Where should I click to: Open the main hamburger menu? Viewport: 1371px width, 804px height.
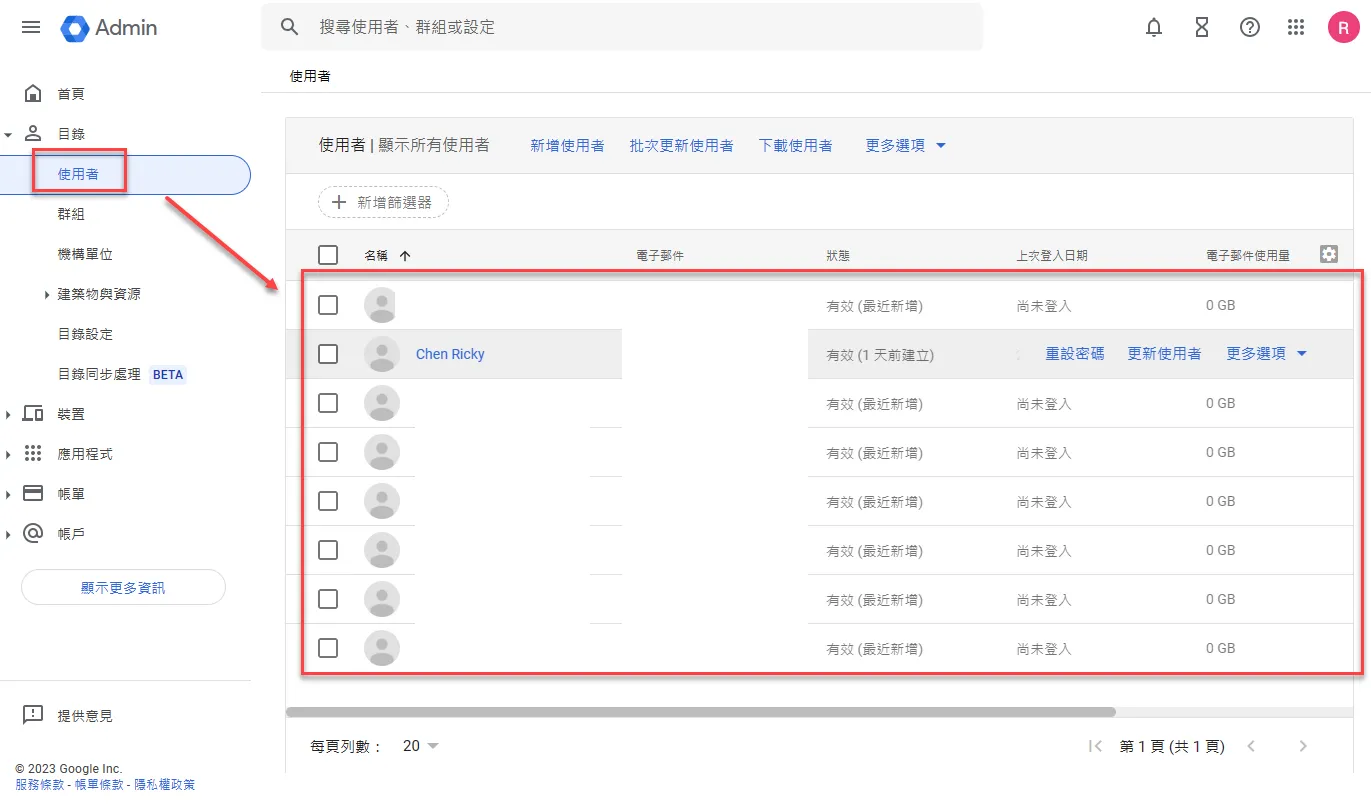[x=31, y=27]
